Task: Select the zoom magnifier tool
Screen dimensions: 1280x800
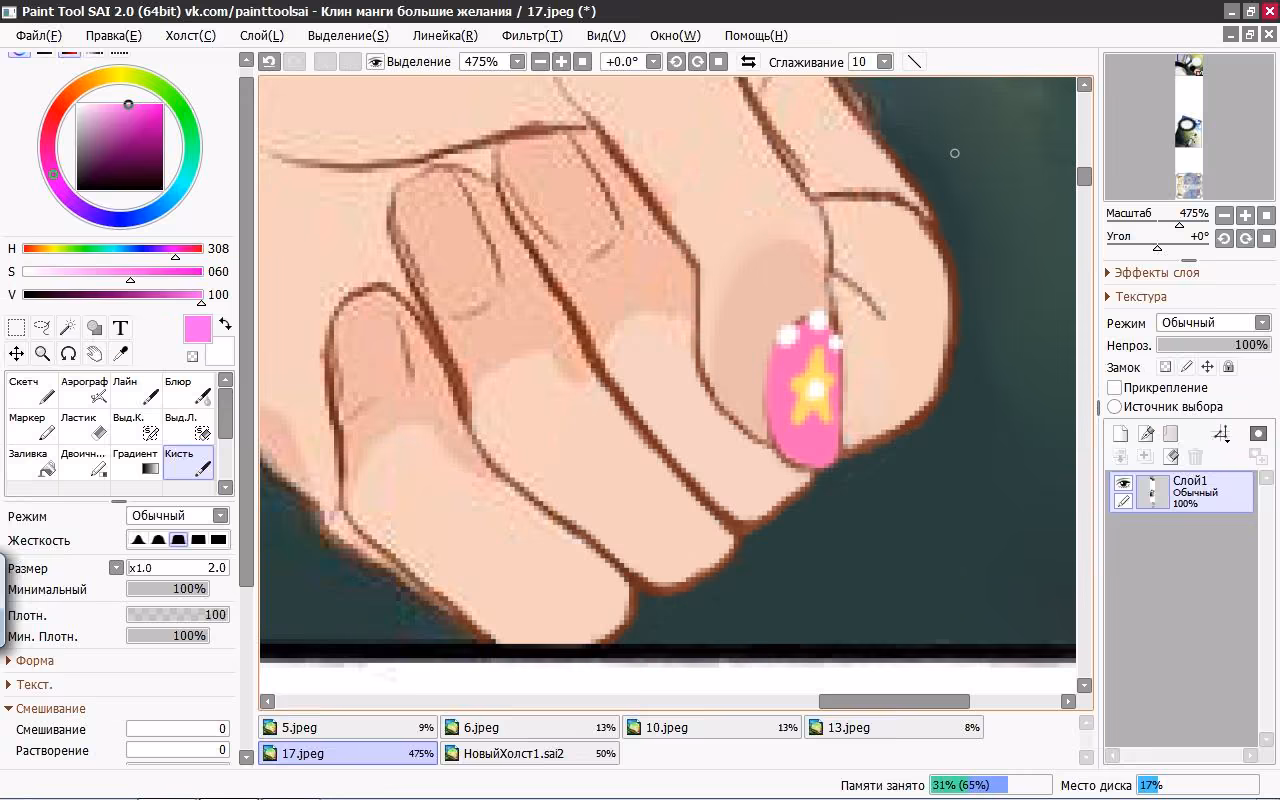Action: point(42,353)
